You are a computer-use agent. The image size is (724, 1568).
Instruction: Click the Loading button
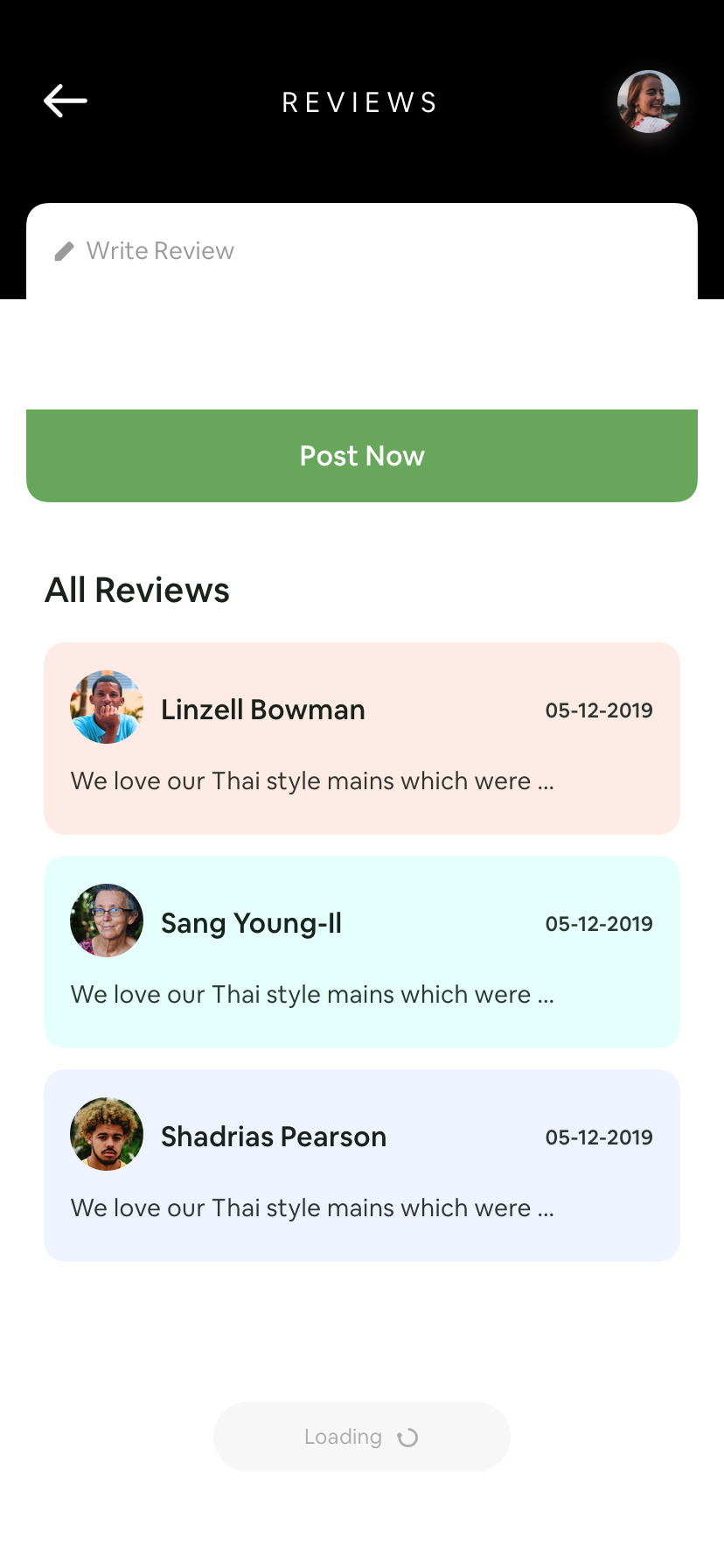pos(362,1437)
